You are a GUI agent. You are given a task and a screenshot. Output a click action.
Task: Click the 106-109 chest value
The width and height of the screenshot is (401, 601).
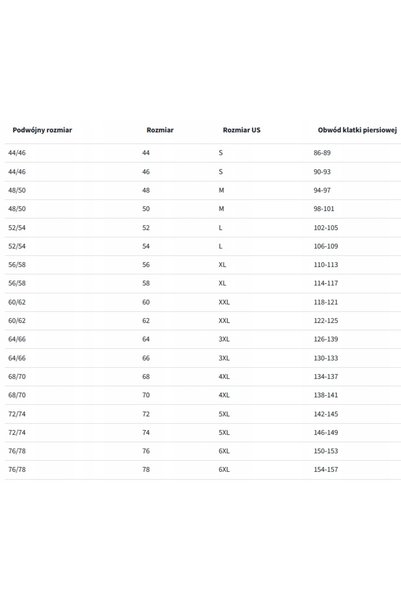tap(326, 246)
